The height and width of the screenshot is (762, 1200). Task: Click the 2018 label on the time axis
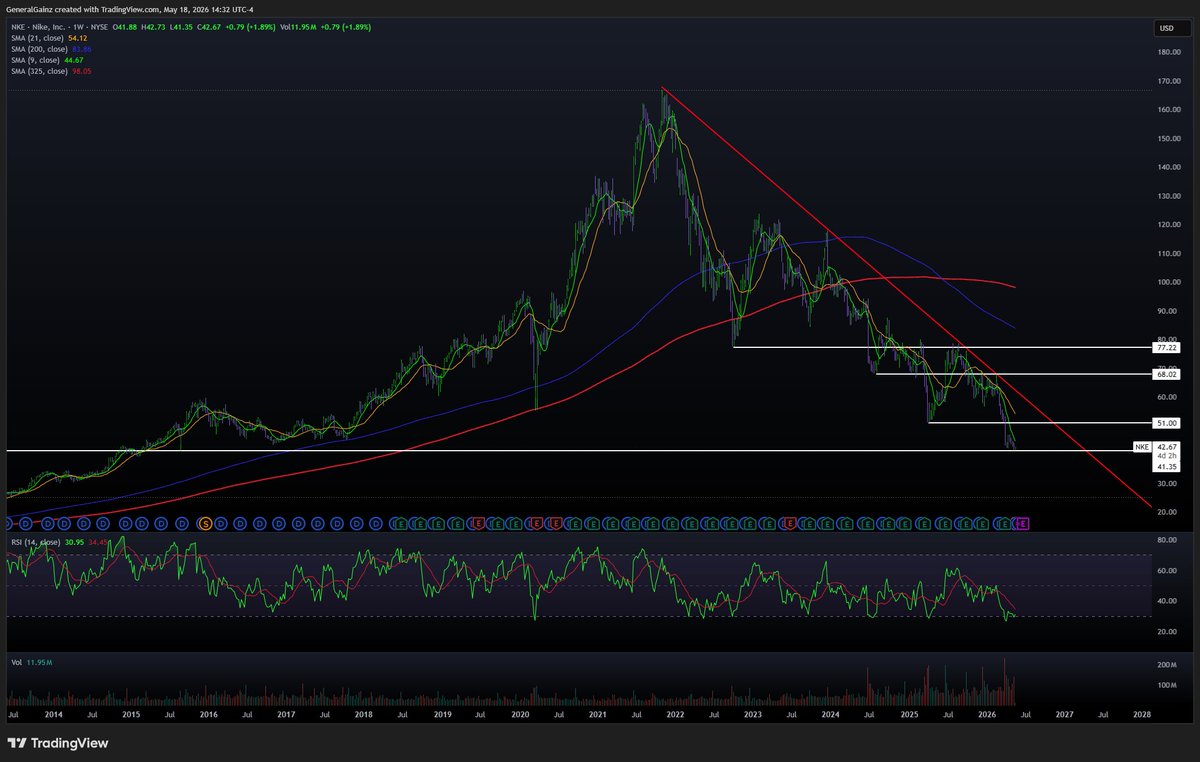pyautogui.click(x=363, y=715)
